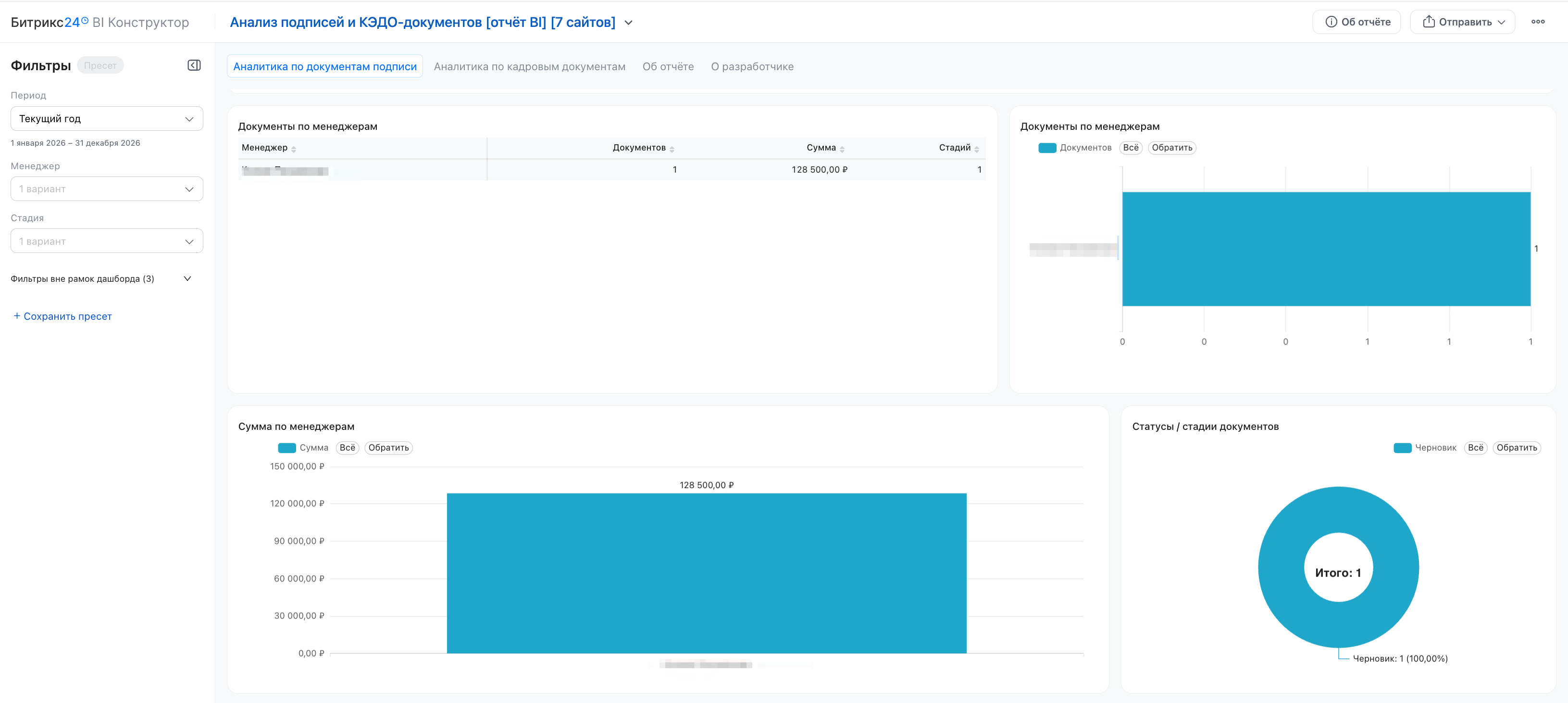Click the horizontal bar in Документы по менеджерам chart

pyautogui.click(x=1326, y=249)
